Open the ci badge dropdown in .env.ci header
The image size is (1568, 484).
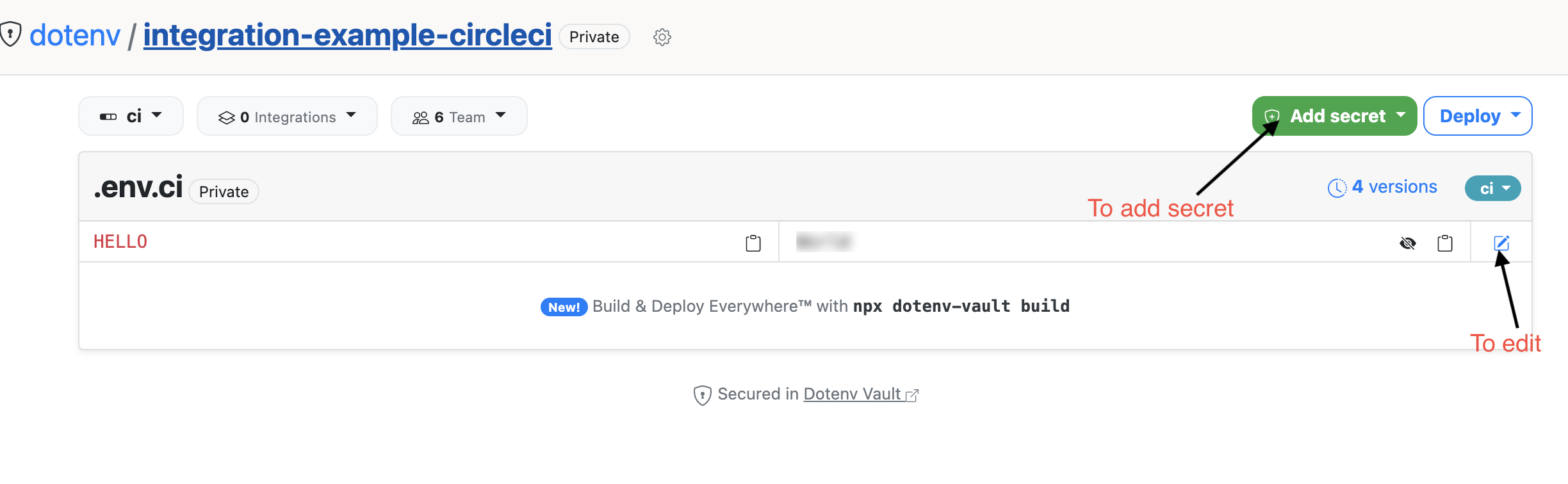pyautogui.click(x=1492, y=188)
